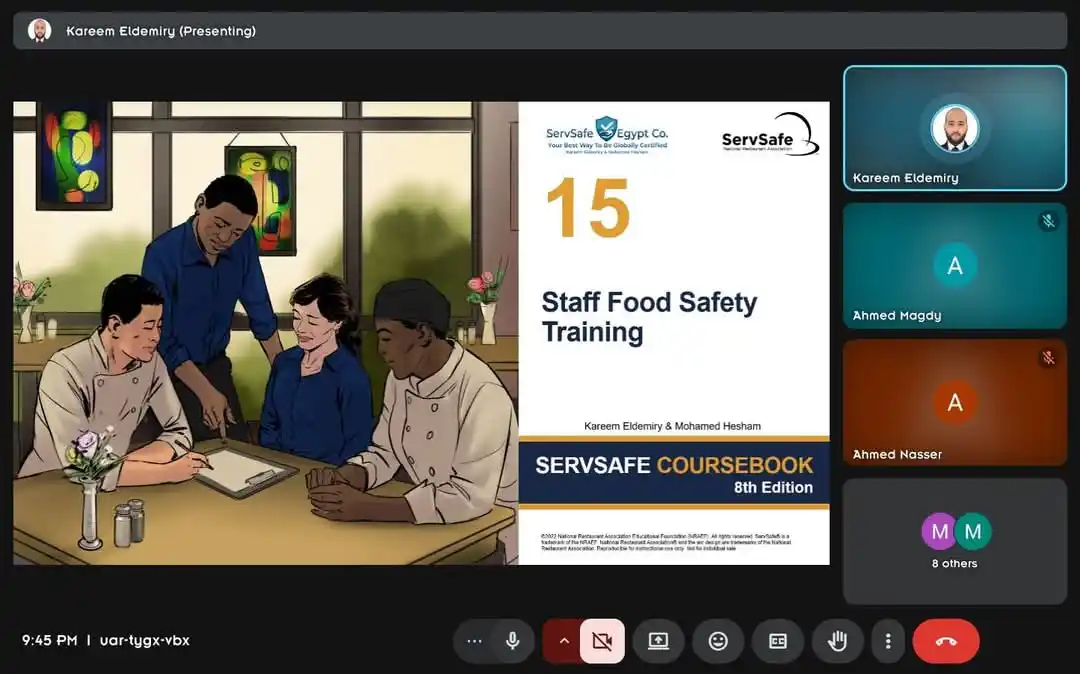Open the '8 others' participants tile
The image size is (1080, 674).
[x=955, y=541]
